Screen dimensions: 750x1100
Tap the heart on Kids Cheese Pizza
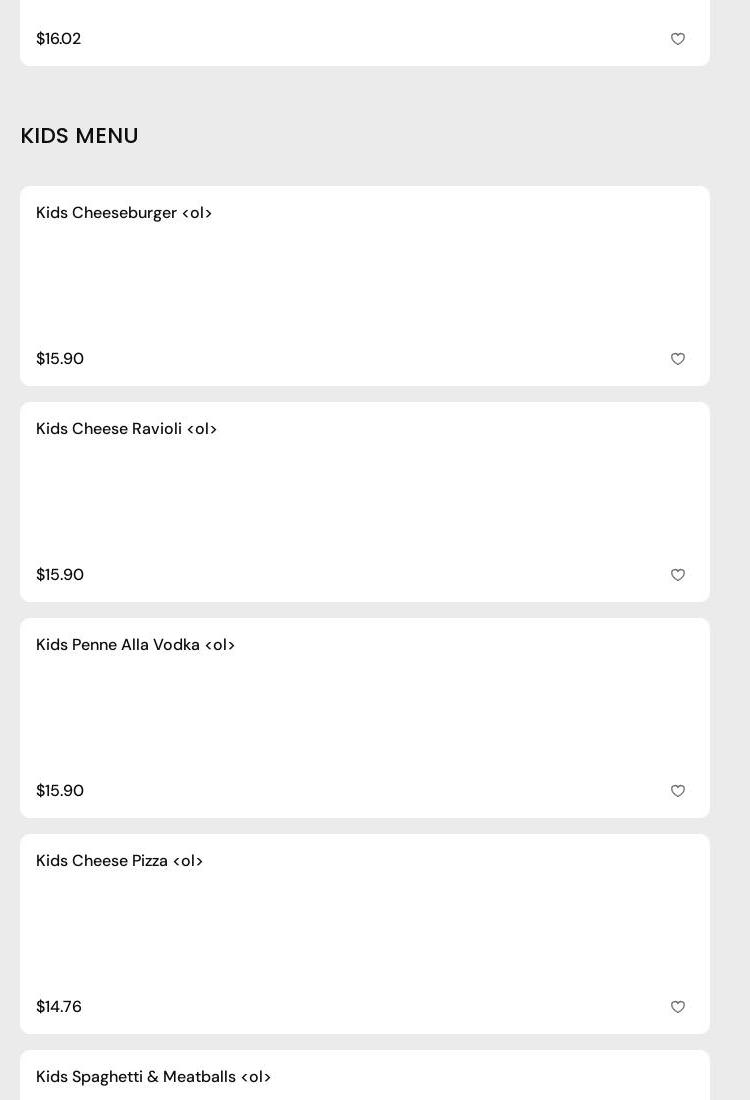[678, 1007]
